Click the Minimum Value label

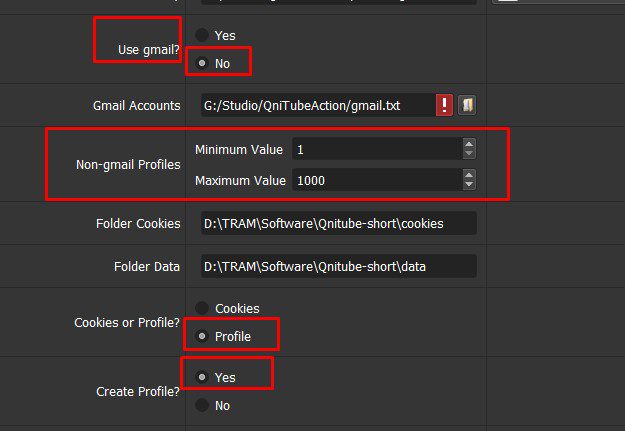(x=239, y=150)
